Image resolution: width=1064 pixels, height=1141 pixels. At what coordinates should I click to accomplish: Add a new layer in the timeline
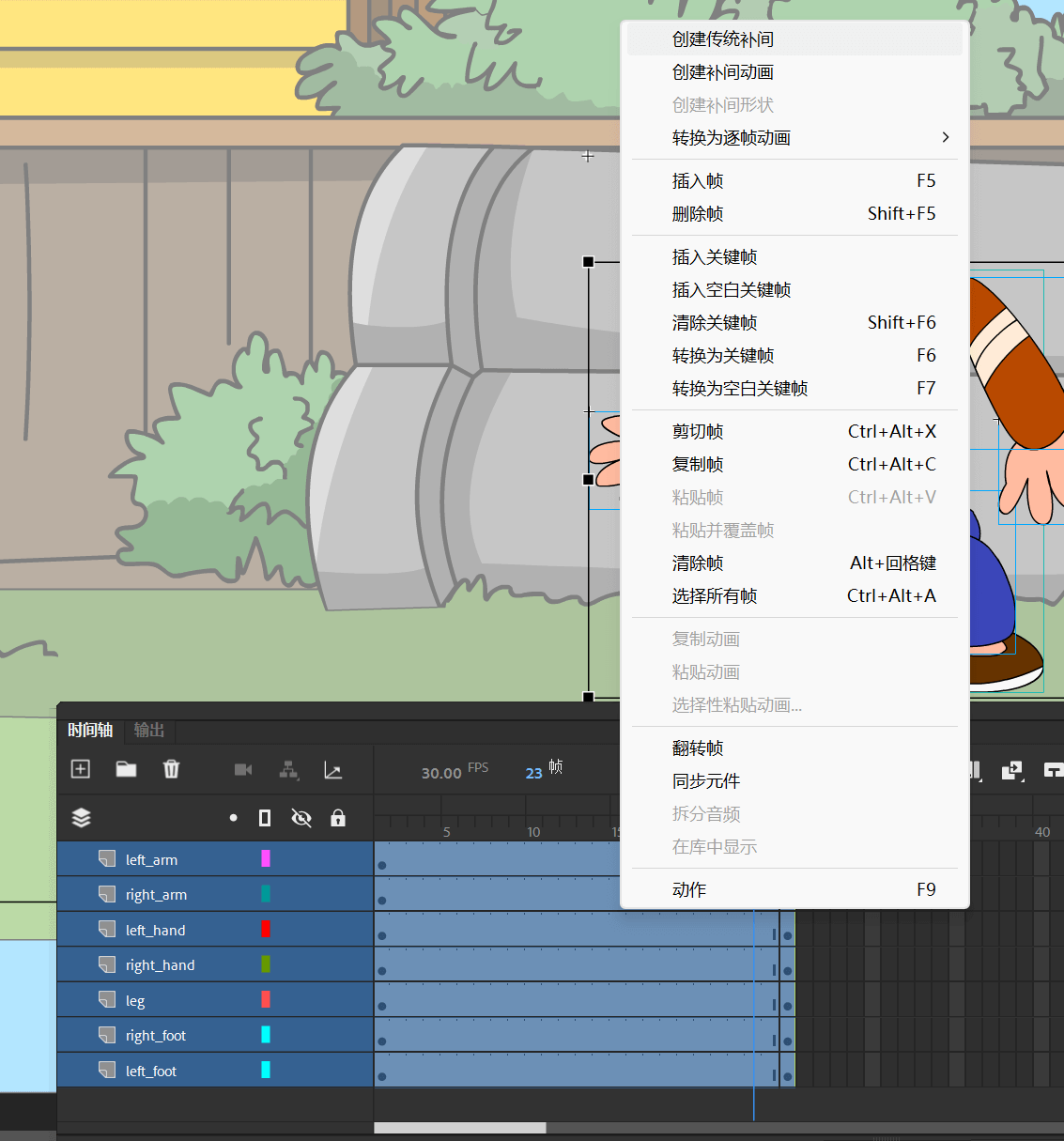(81, 769)
